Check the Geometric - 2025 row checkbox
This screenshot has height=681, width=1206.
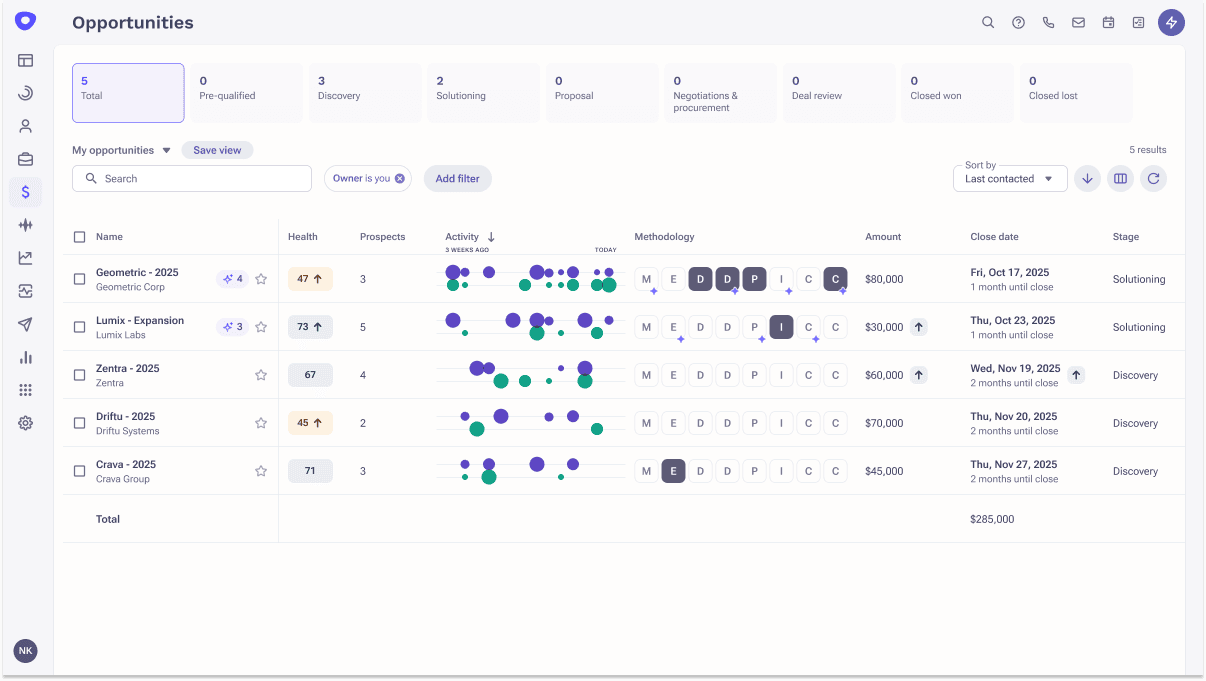point(80,279)
